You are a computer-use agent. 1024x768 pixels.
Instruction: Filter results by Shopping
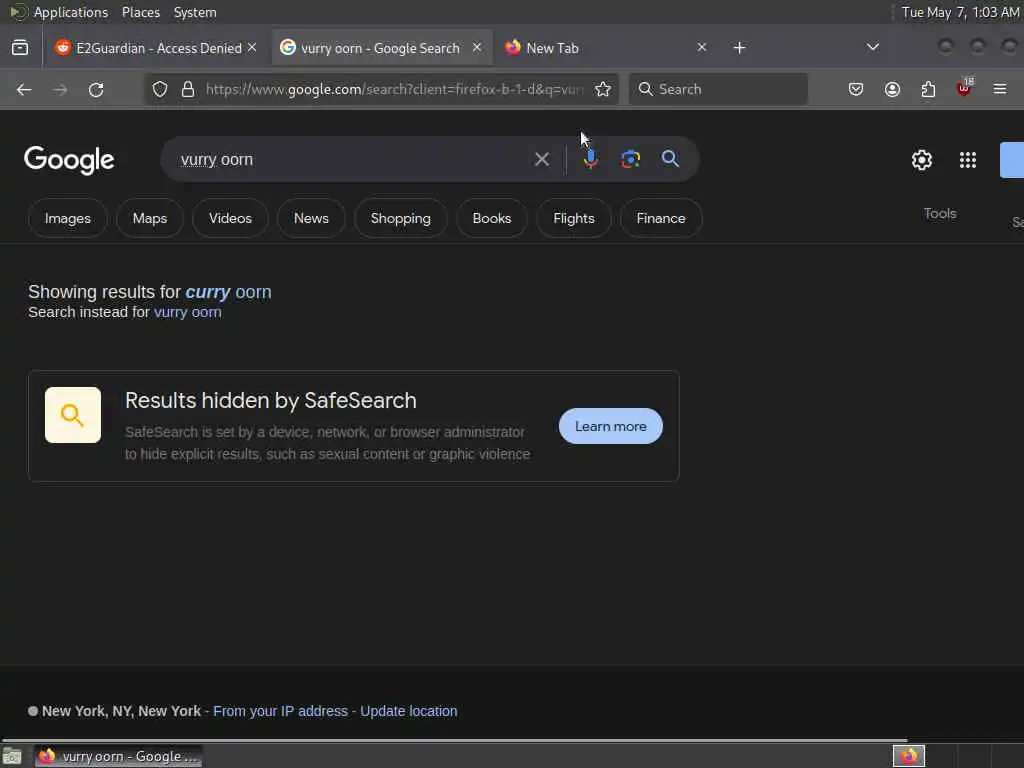coord(400,218)
